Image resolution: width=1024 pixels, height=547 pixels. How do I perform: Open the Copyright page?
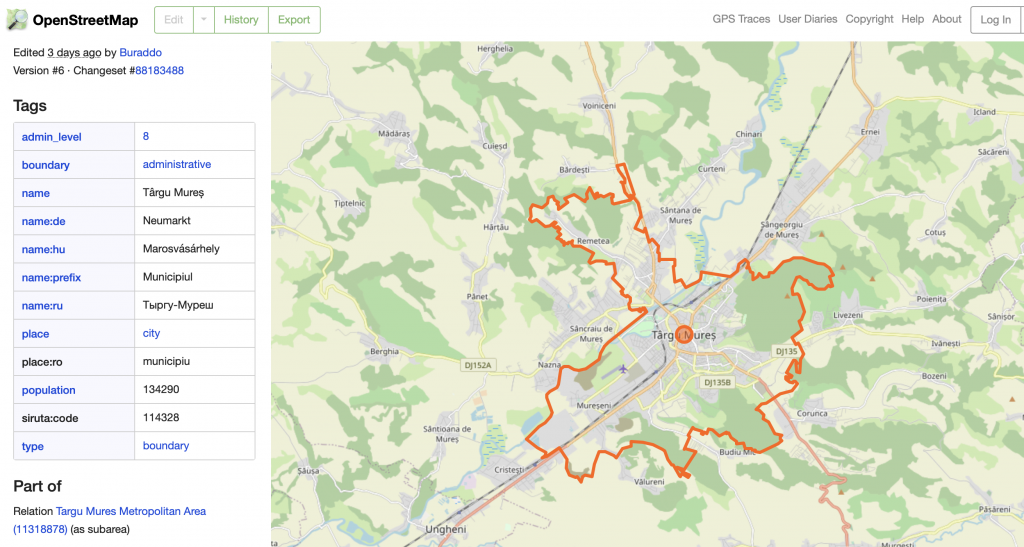[x=869, y=19]
